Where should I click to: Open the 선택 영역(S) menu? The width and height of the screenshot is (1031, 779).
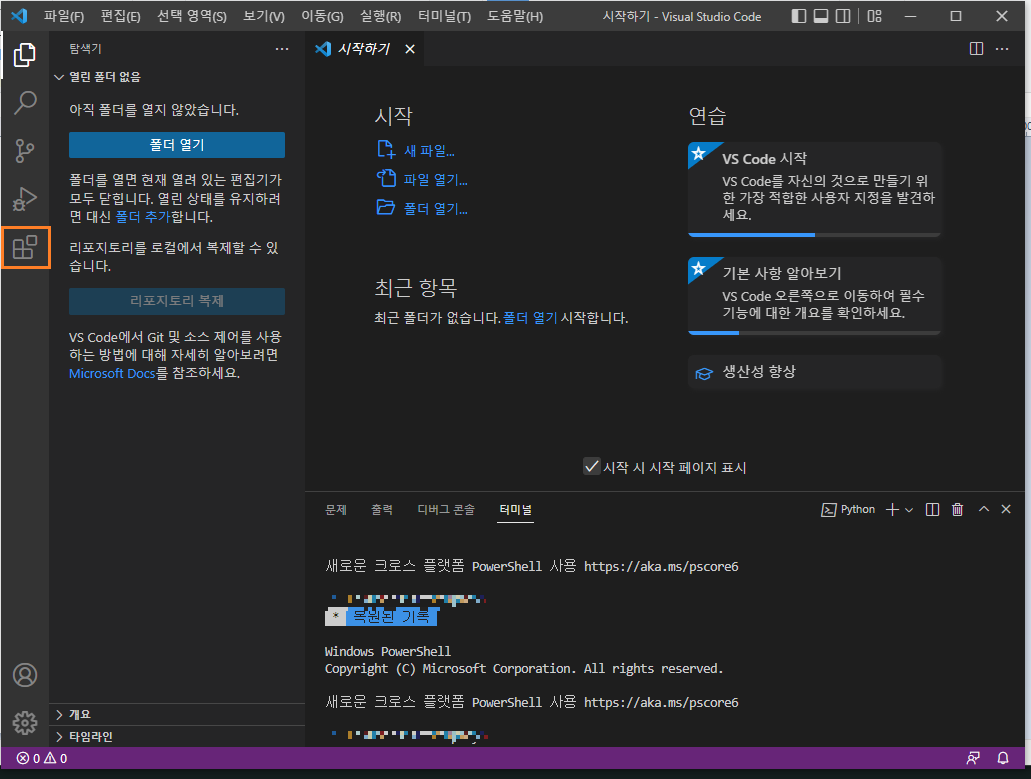pos(192,16)
